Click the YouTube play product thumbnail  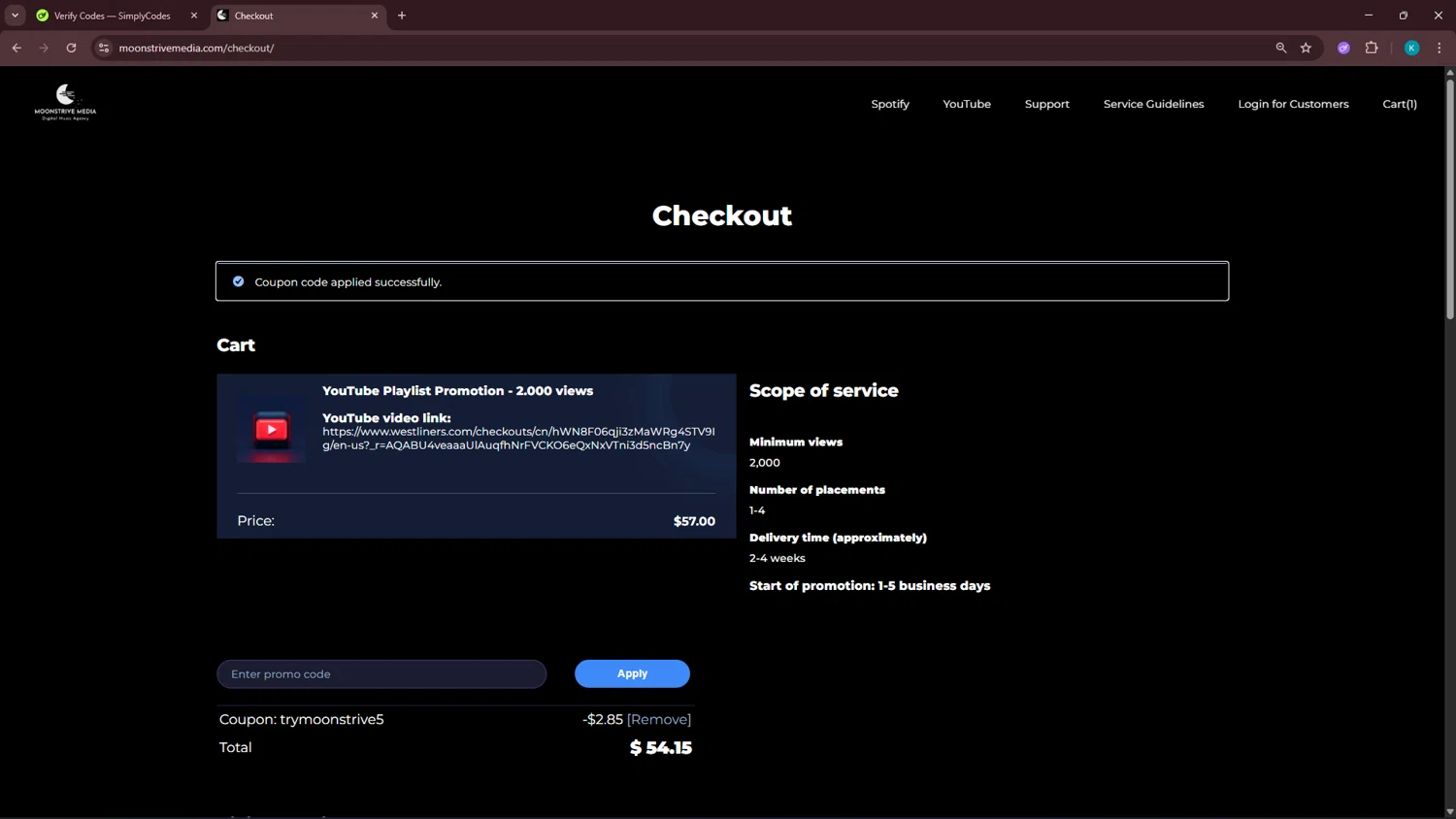[x=271, y=429]
